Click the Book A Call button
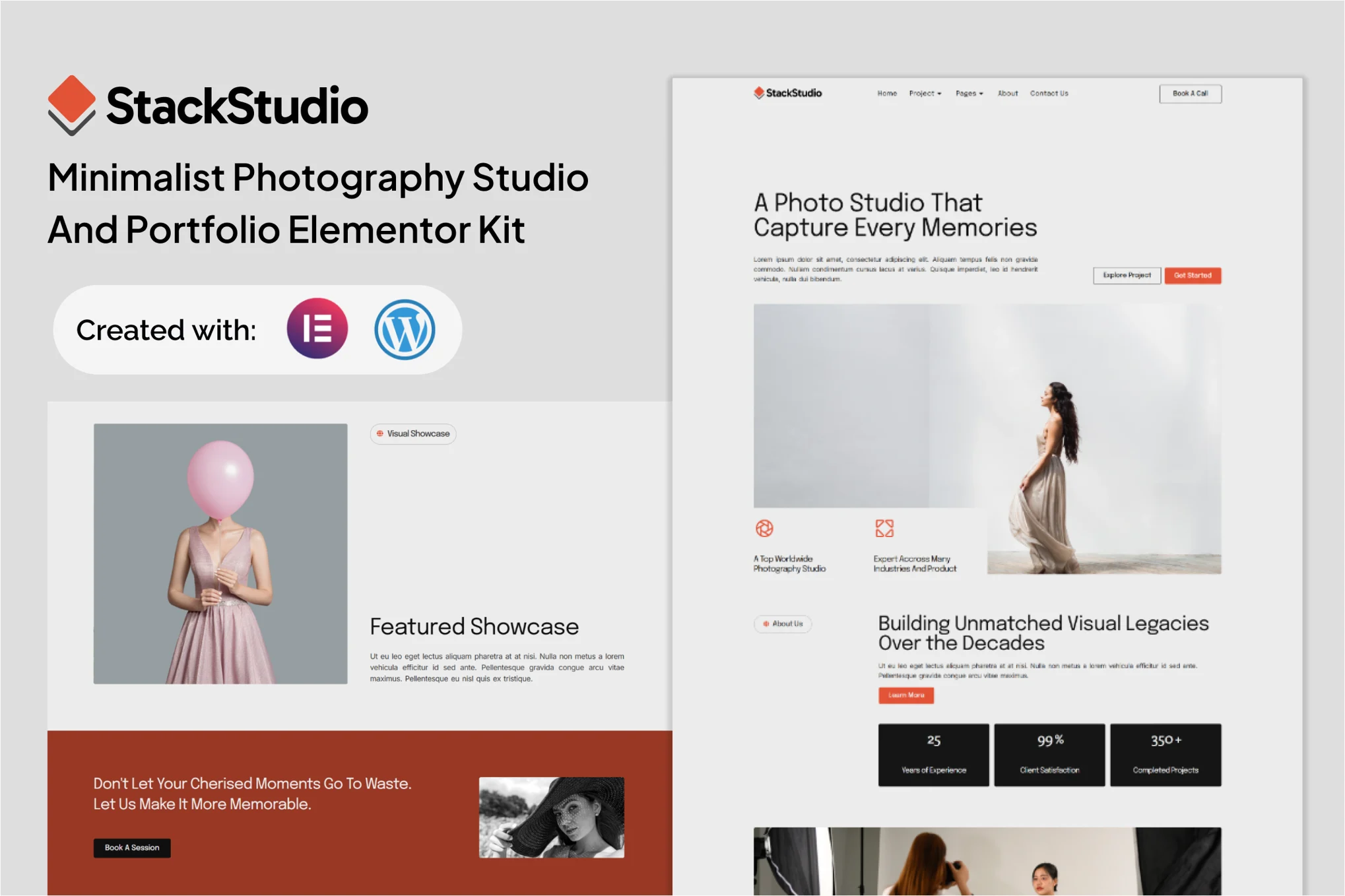This screenshot has height=896, width=1345. pyautogui.click(x=1191, y=94)
